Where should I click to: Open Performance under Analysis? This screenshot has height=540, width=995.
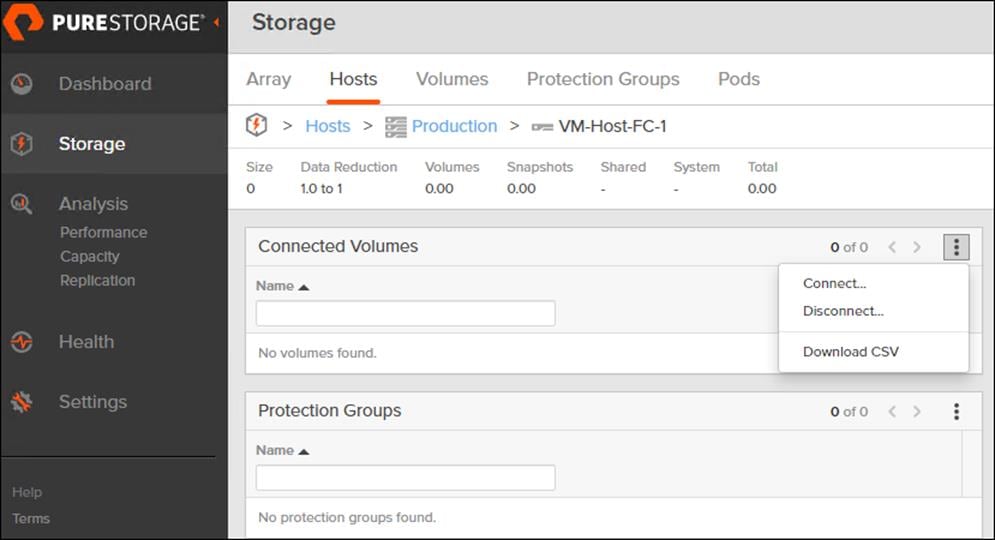tap(103, 232)
